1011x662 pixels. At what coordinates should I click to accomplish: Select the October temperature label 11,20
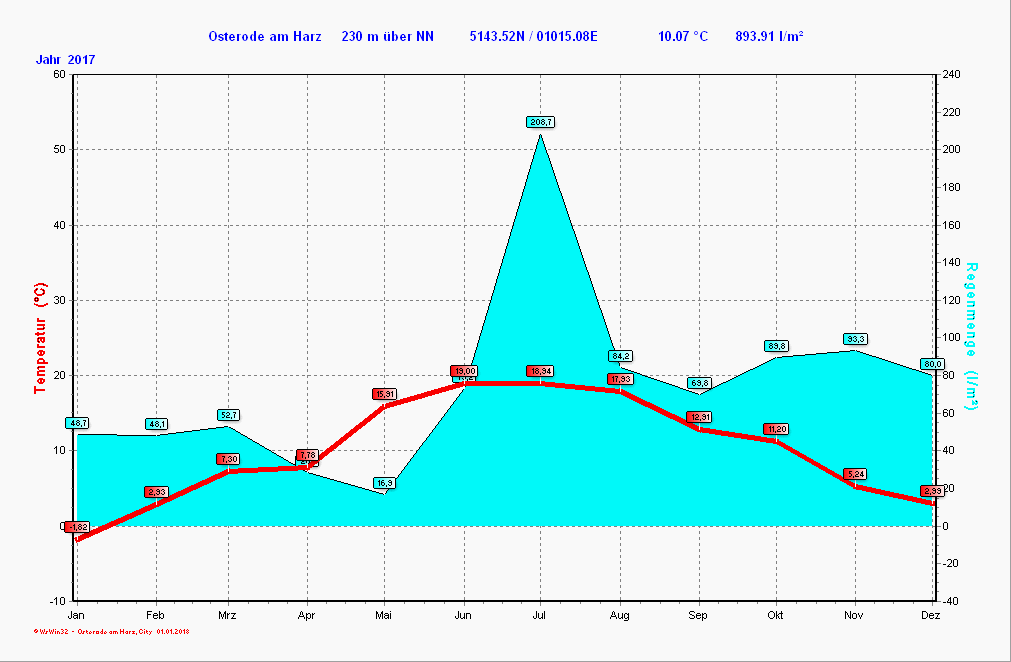pyautogui.click(x=777, y=429)
